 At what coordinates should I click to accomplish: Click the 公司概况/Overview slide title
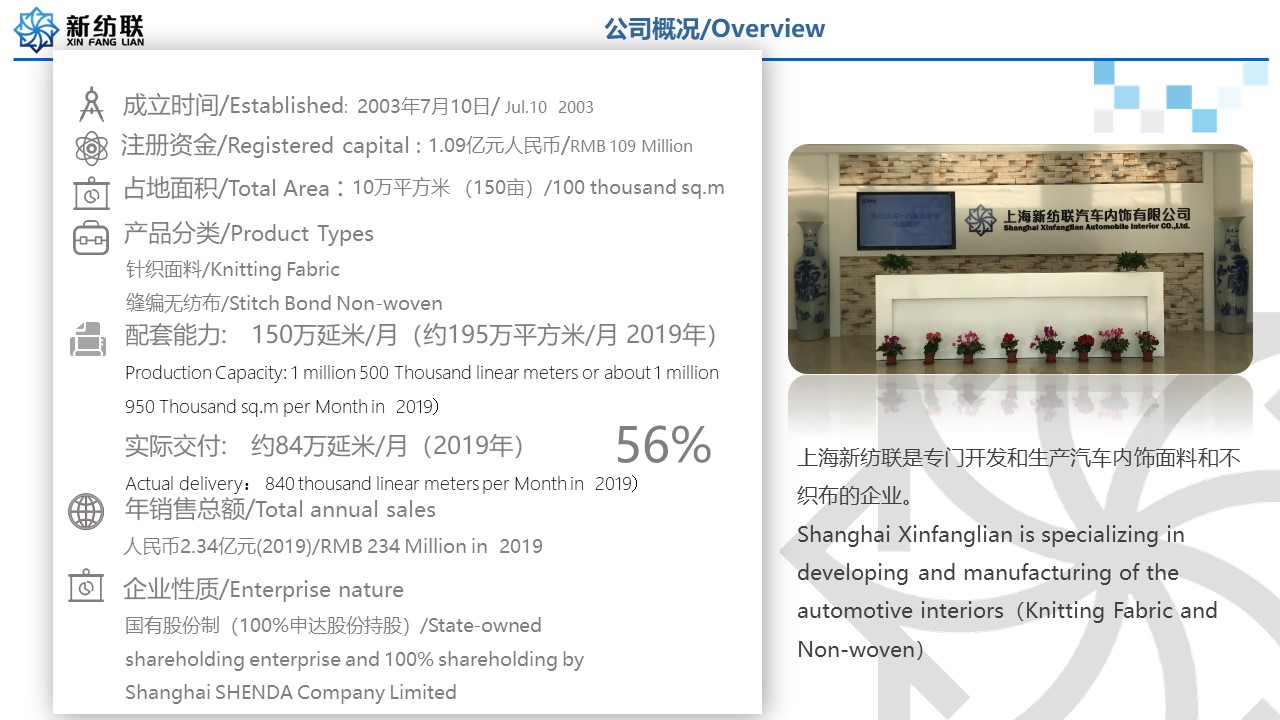pyautogui.click(x=714, y=28)
